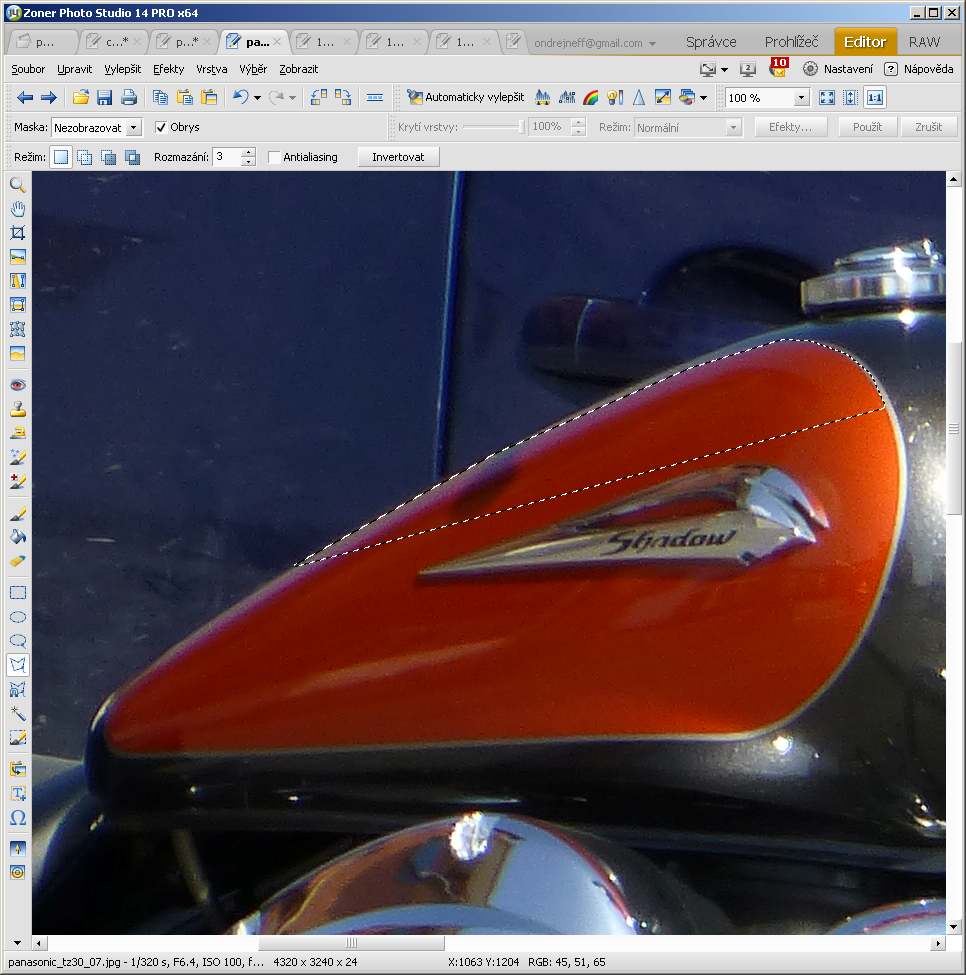Select the Pan hand tool

(x=17, y=209)
